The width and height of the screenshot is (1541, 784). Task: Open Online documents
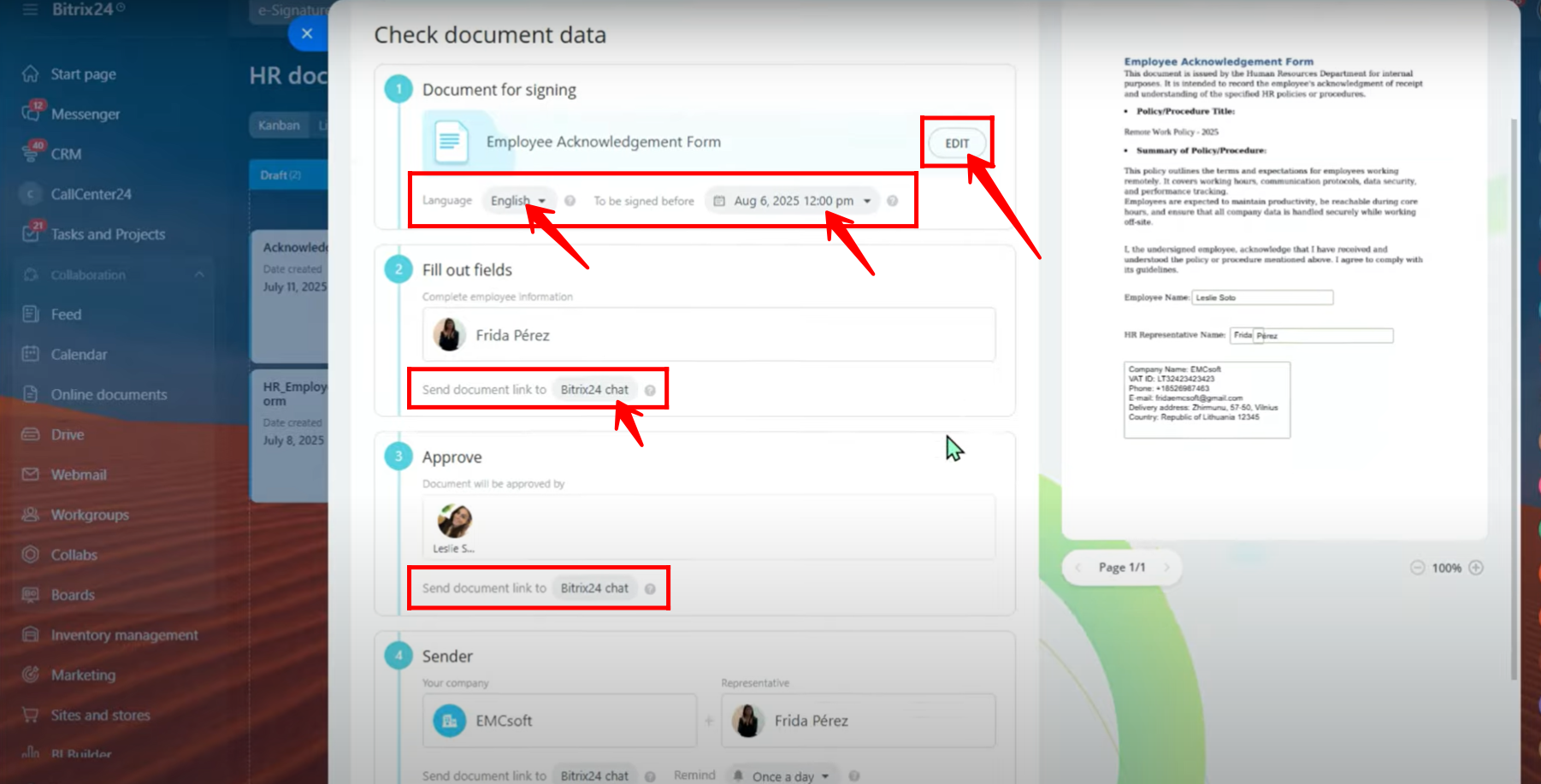[x=109, y=394]
